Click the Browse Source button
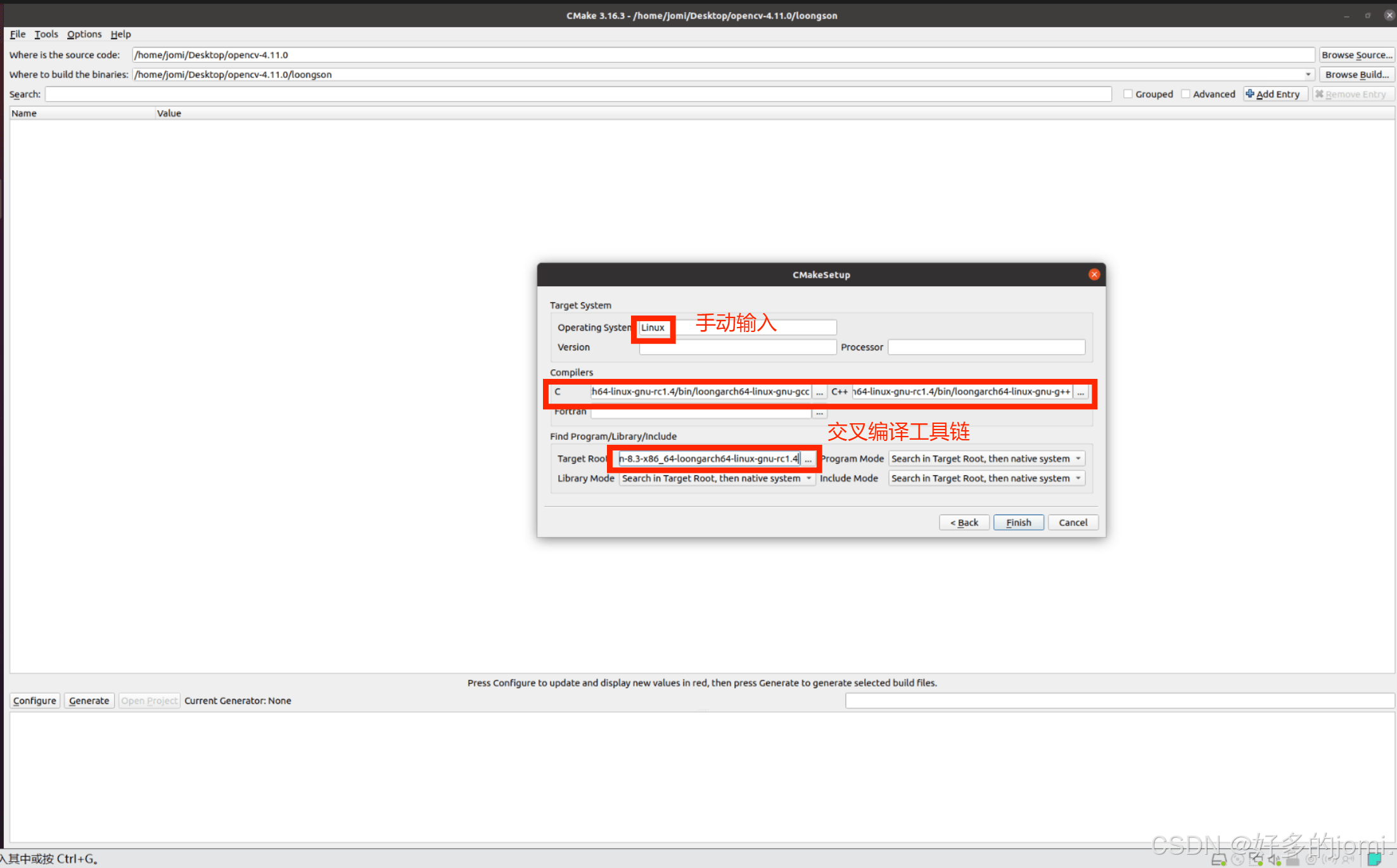This screenshot has height=868, width=1397. (1356, 55)
